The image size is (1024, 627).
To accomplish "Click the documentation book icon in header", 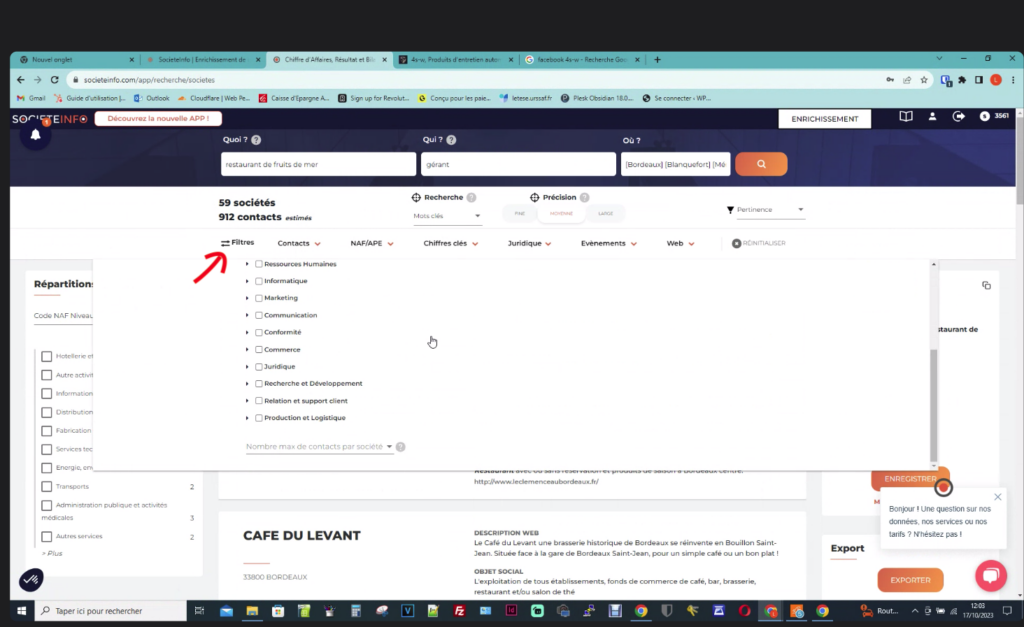I will tap(906, 117).
